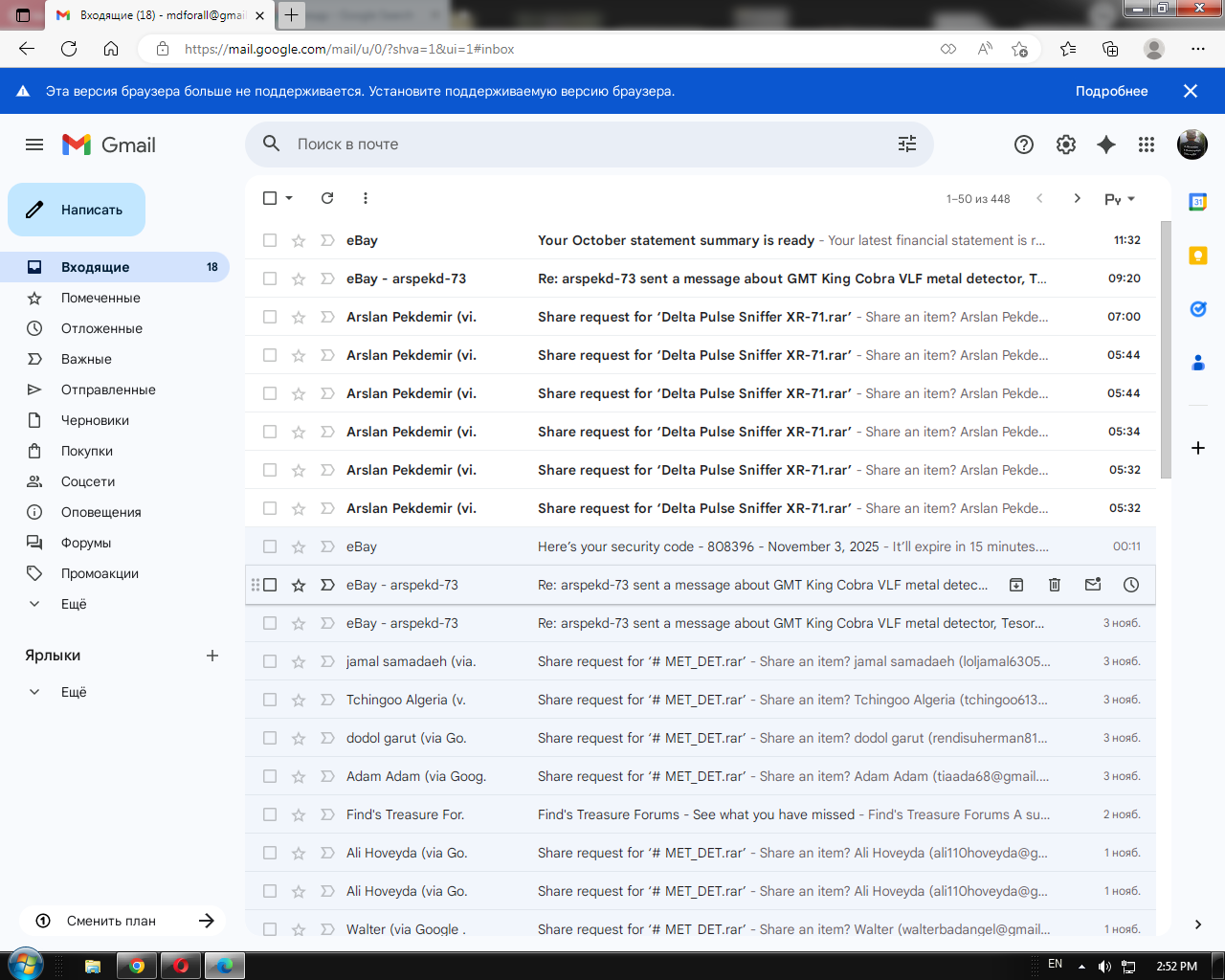Screen dimensions: 1225x980
Task: Open Chrome from the taskbar
Action: click(x=137, y=966)
